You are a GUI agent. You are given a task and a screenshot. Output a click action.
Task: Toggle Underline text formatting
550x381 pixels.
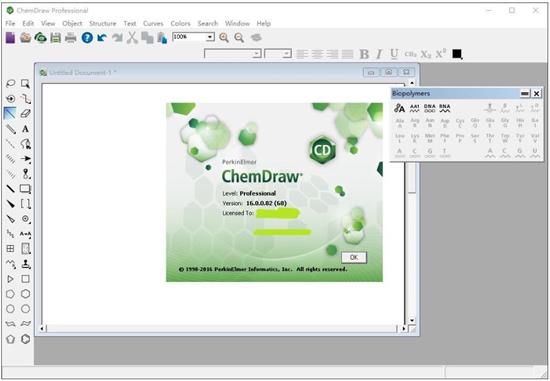coord(394,54)
